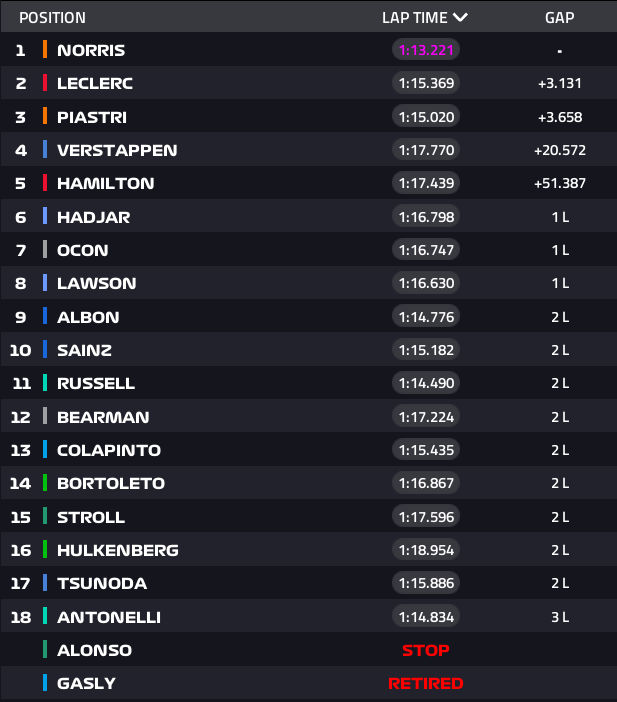Click the orange team color bar beside NORRIS
The height and width of the screenshot is (702, 617).
pos(45,49)
